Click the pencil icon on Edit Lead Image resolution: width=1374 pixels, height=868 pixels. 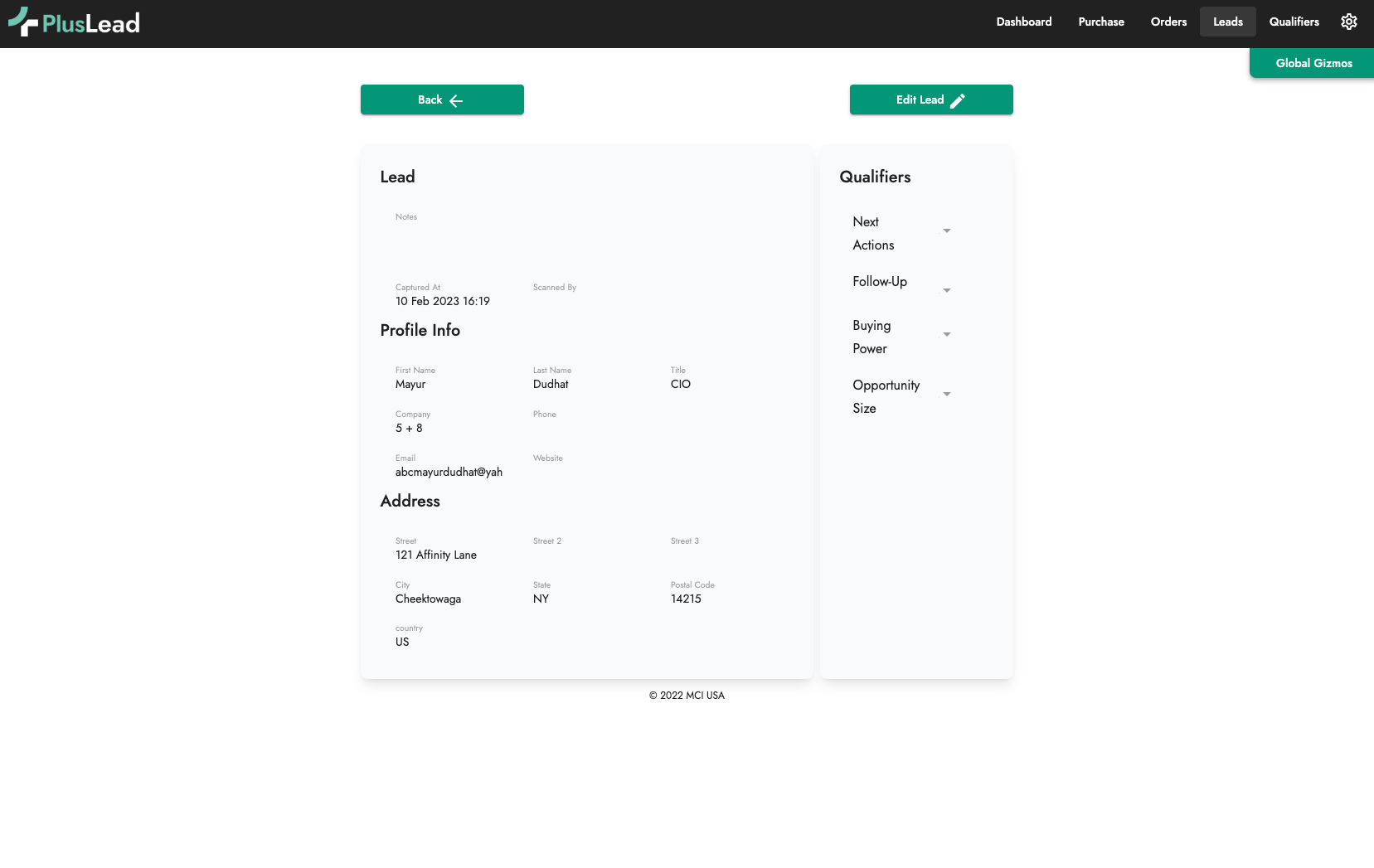[958, 100]
